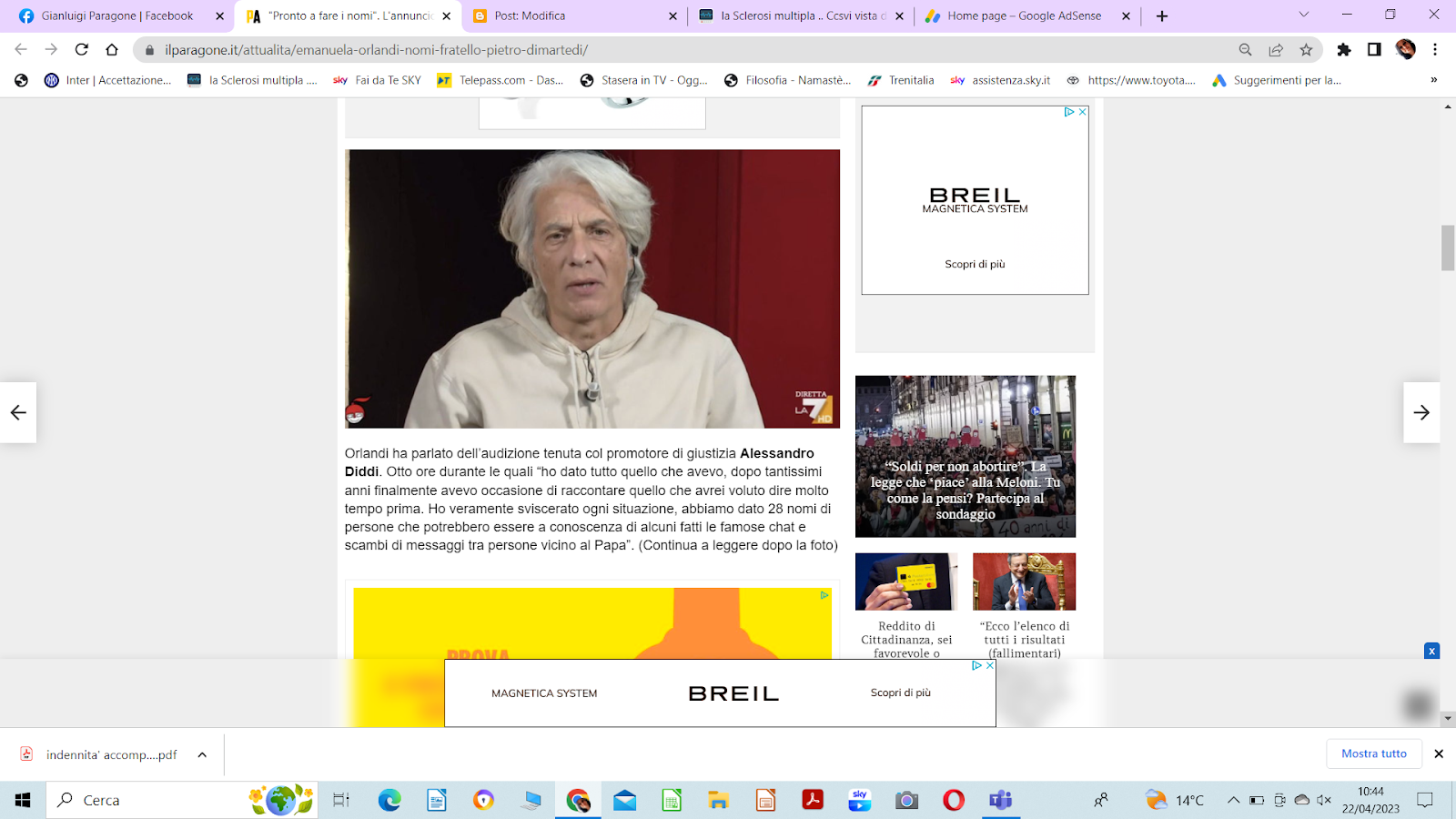Open the Extensions puzzle icon
1456x819 pixels.
[1344, 50]
